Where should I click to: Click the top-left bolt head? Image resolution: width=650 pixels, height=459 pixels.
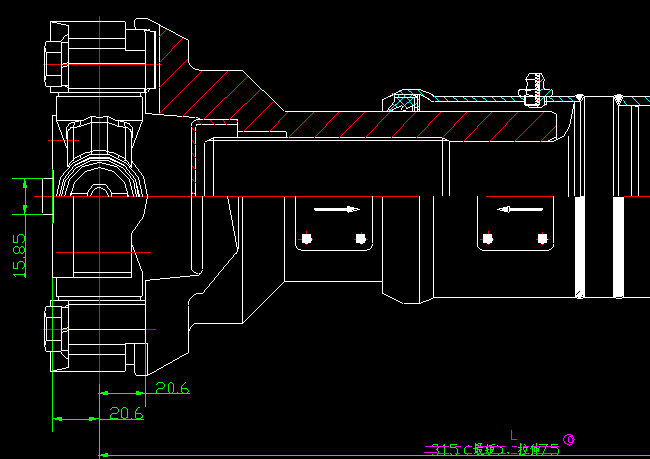(58, 62)
